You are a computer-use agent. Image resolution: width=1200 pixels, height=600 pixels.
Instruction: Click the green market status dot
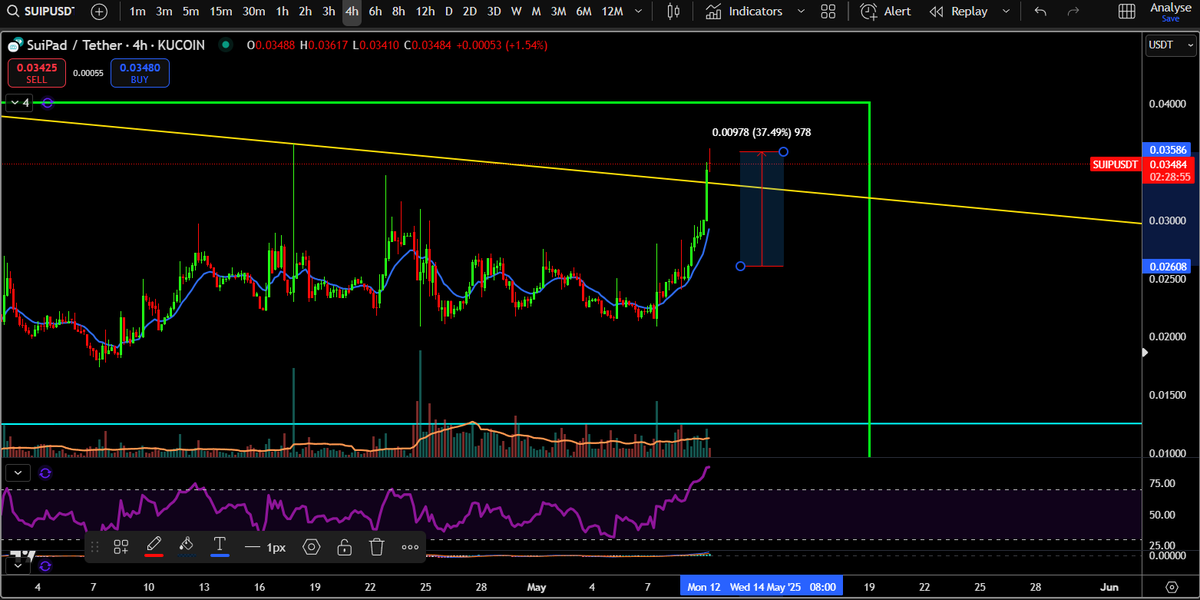point(227,46)
